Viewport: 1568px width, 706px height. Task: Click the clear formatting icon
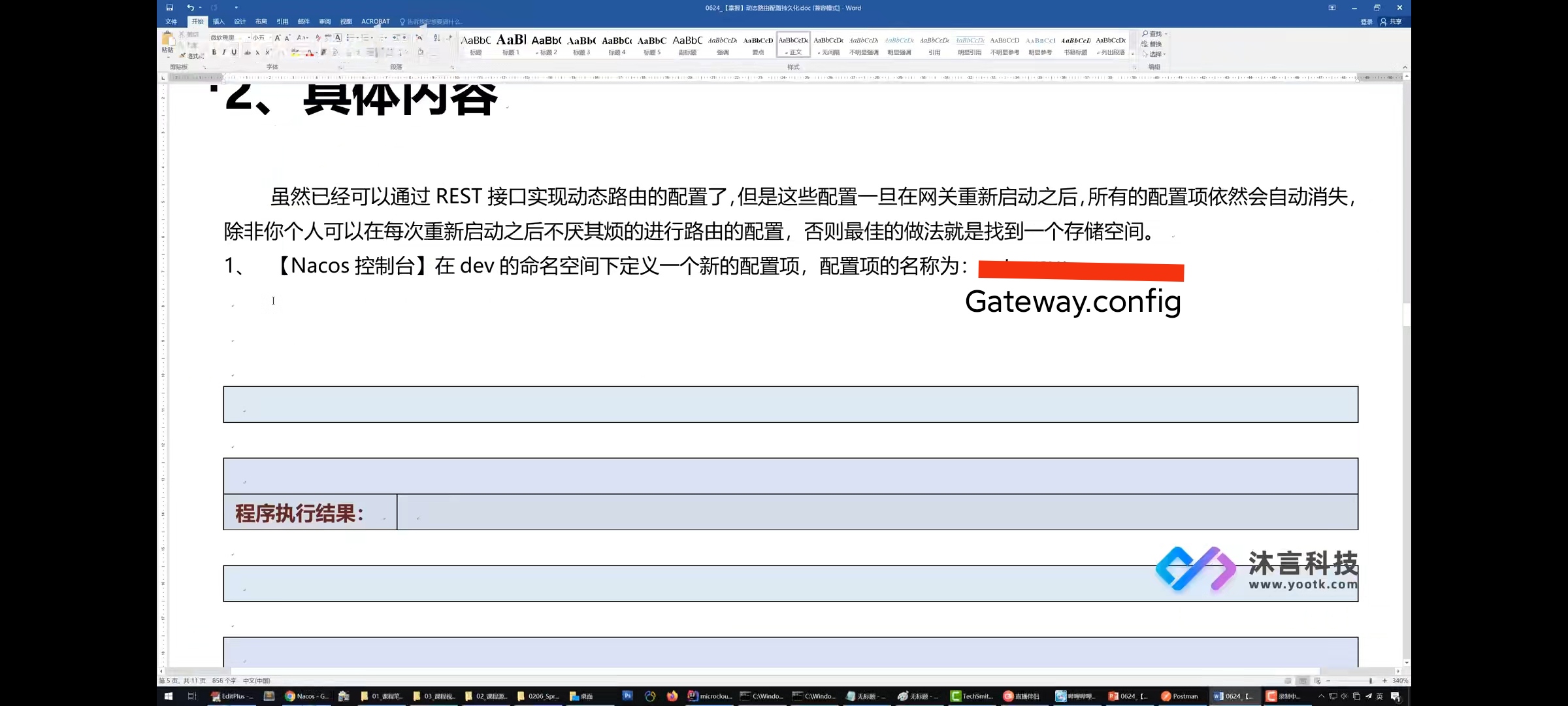[x=318, y=38]
